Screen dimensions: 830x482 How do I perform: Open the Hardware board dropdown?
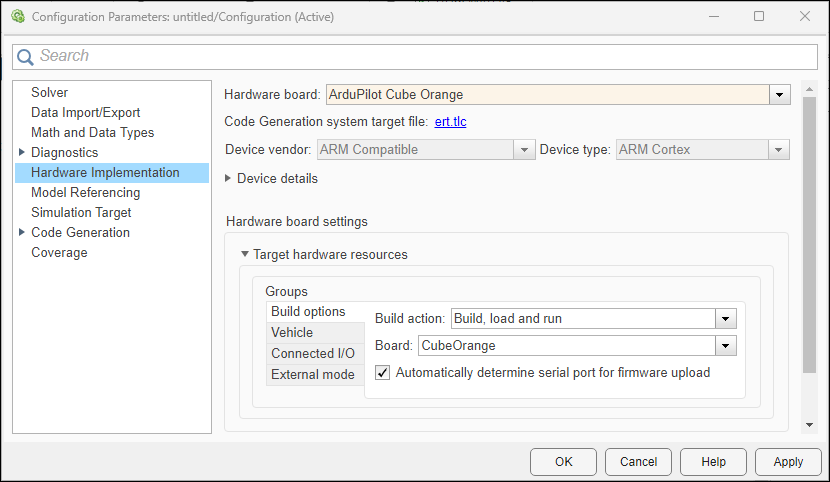(779, 95)
